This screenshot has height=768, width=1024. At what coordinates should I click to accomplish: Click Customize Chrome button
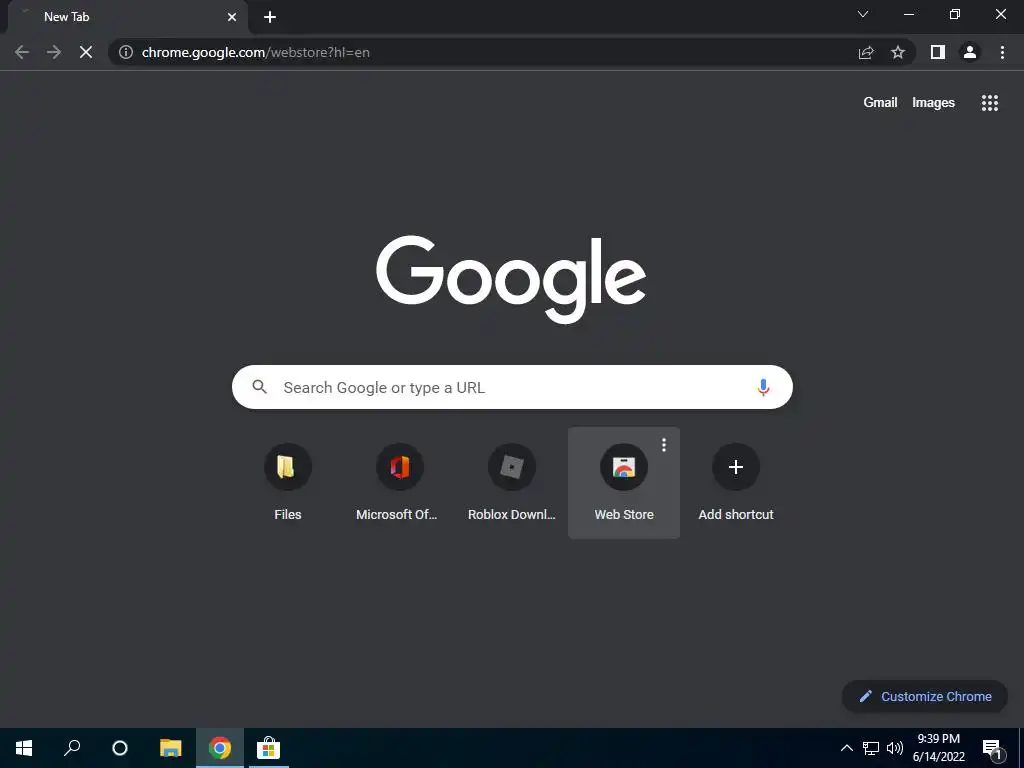[x=925, y=696]
